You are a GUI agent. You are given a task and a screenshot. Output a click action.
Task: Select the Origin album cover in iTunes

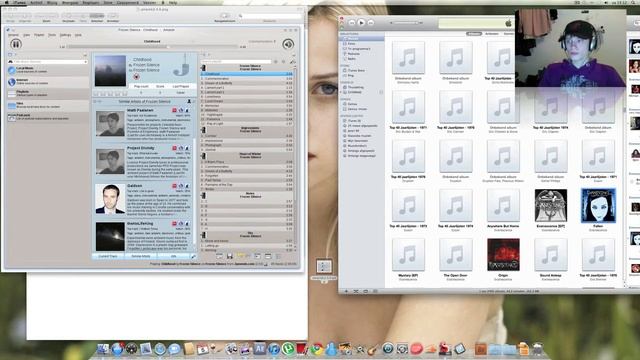click(x=503, y=255)
